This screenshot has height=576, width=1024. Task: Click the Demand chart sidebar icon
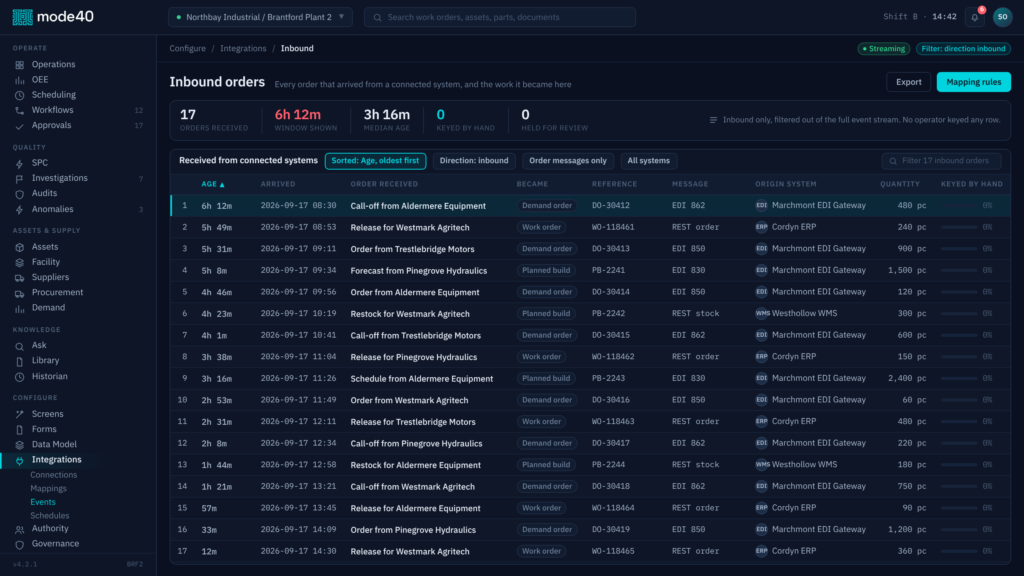[x=20, y=308]
